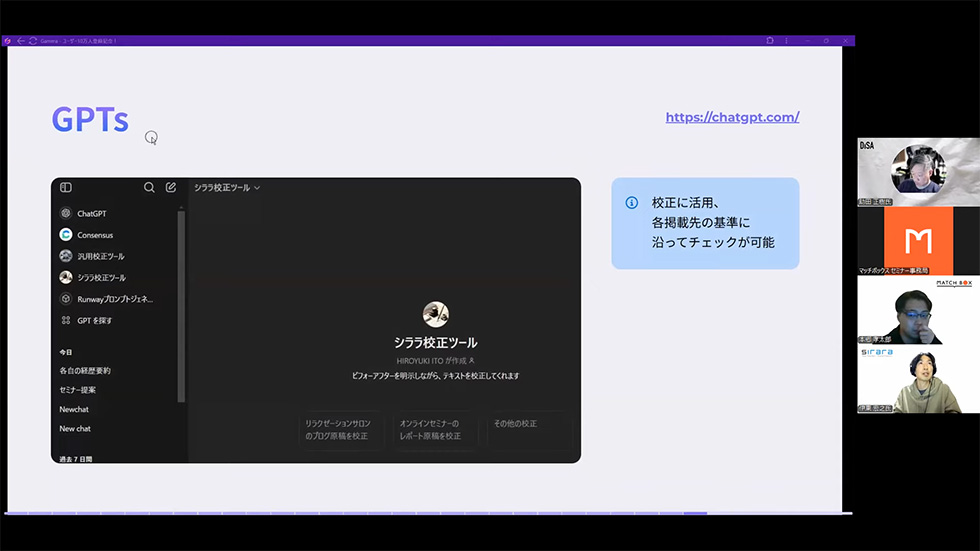Click the 過去 7 日間 section label
Screen dimensions: 980x551
pos(76,459)
